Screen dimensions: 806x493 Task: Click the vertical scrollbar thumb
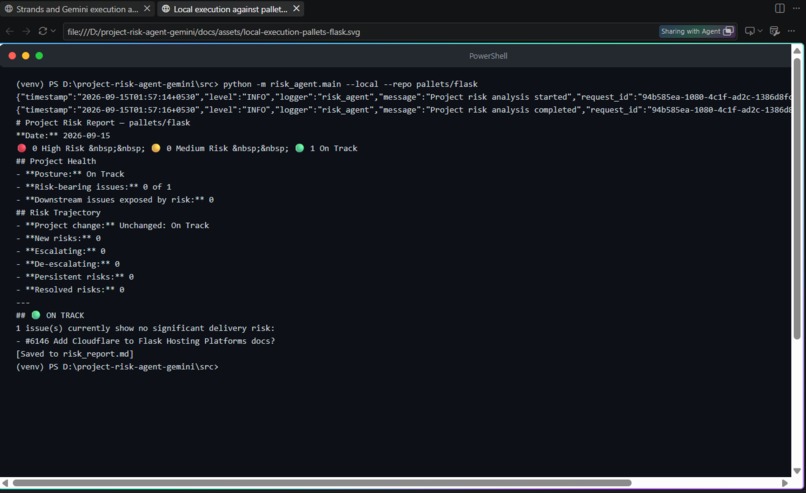pos(797,198)
